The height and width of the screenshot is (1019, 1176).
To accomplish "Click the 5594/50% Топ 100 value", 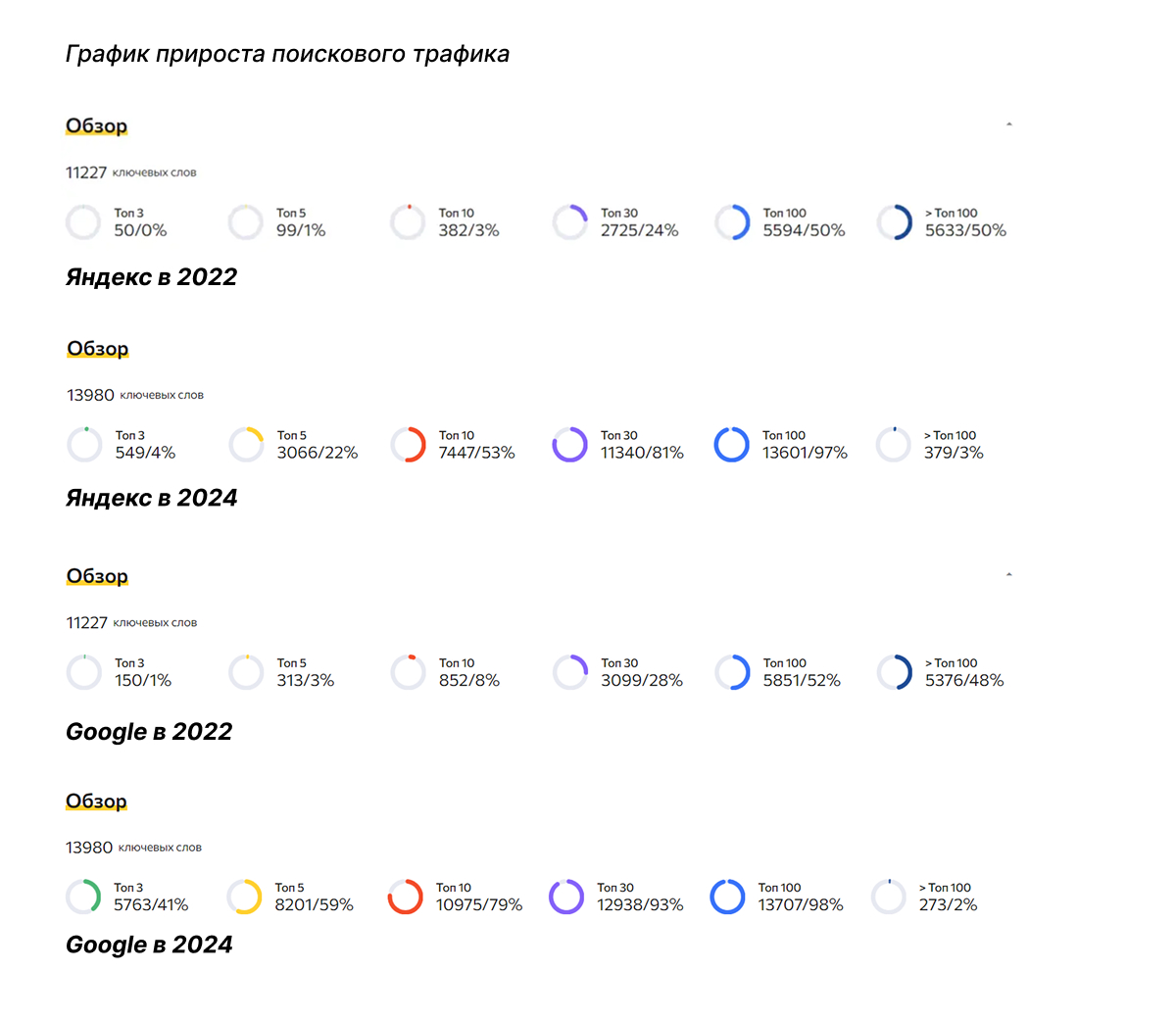I will point(804,230).
